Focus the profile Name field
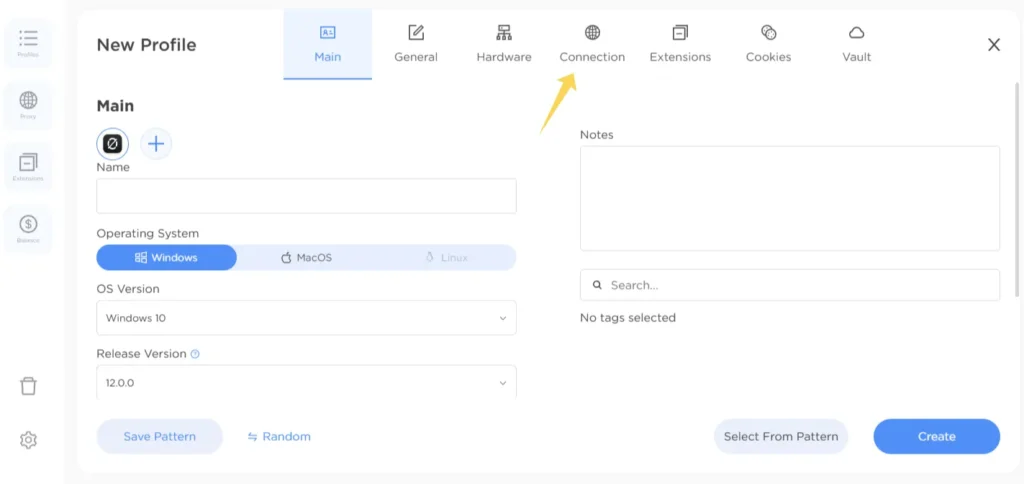The height and width of the screenshot is (484, 1024). [306, 196]
